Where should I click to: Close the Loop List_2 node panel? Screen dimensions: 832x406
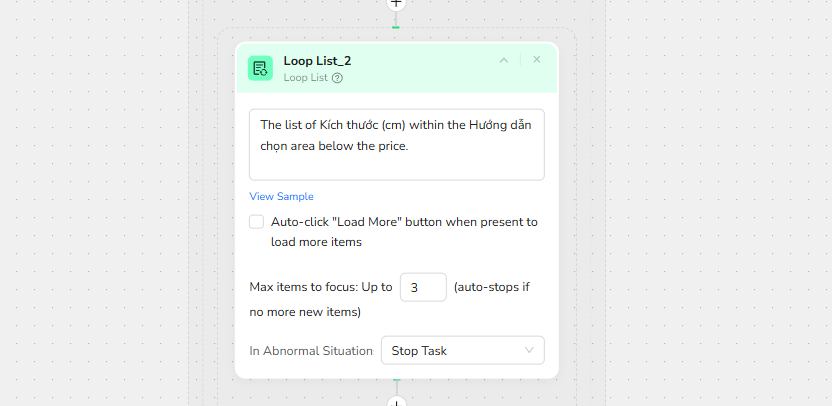pyautogui.click(x=537, y=60)
